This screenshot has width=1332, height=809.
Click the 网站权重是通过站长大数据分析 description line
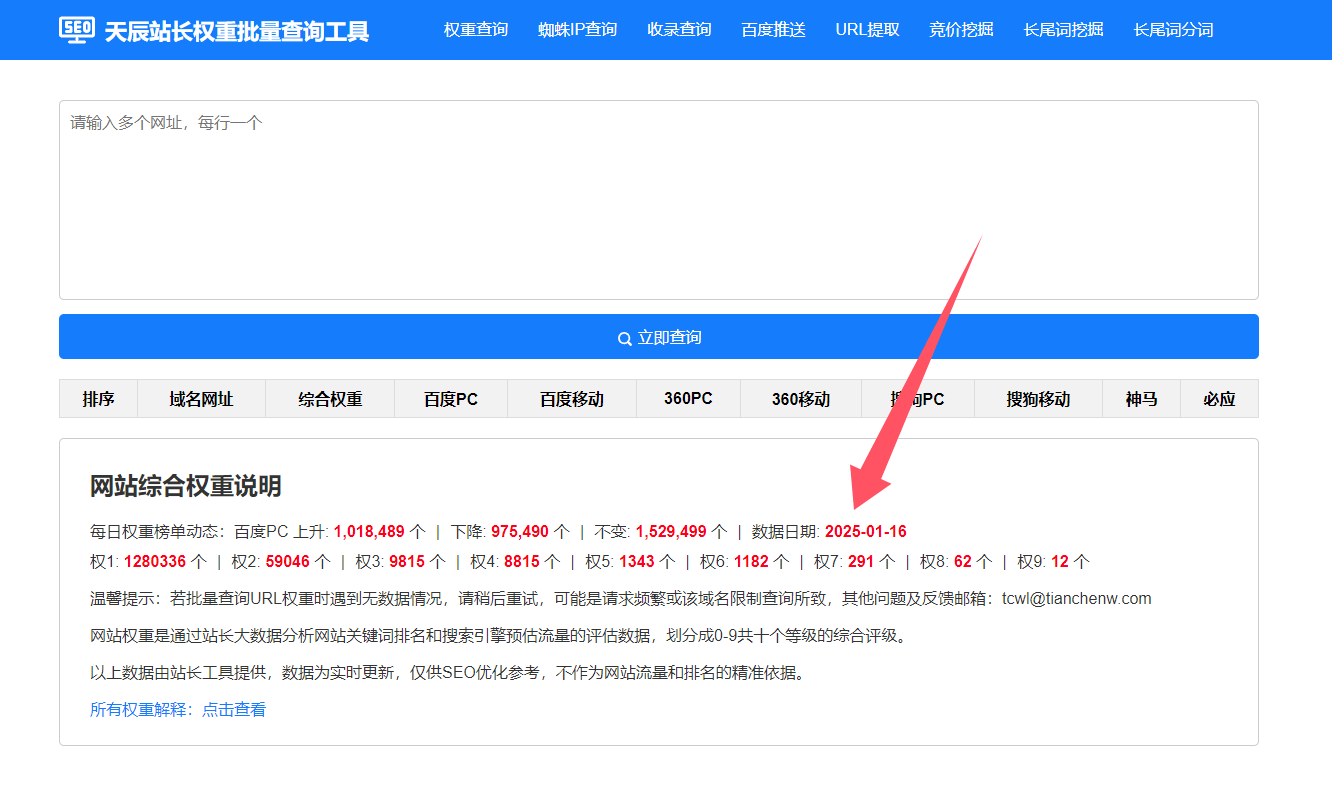click(498, 636)
